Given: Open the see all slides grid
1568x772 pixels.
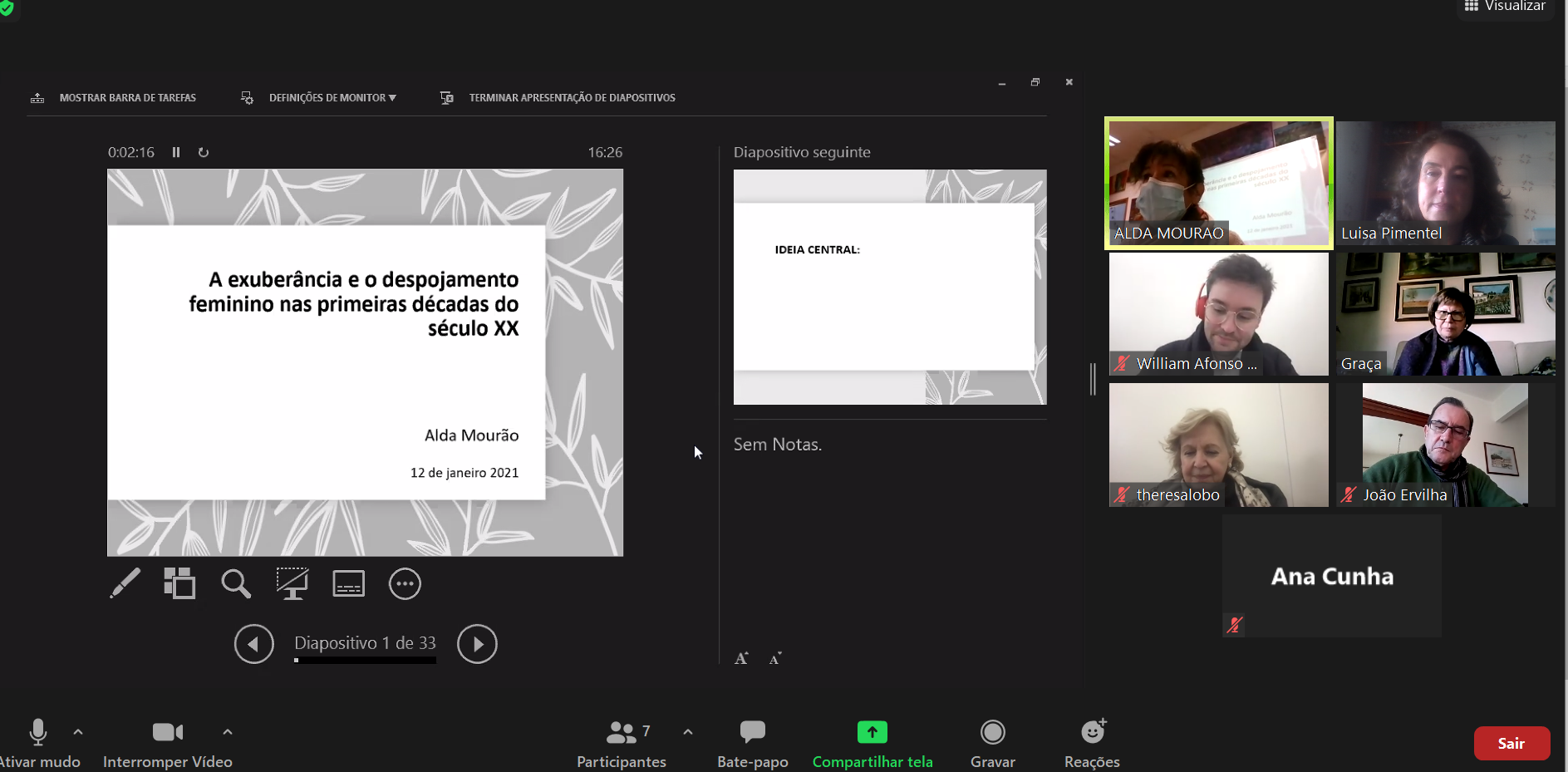Looking at the screenshot, I should [x=179, y=583].
